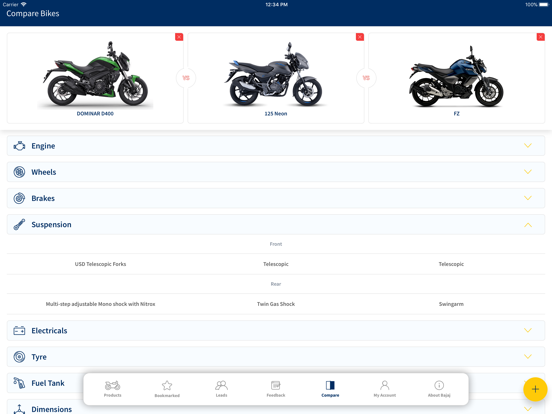Click the Engine section label
The height and width of the screenshot is (414, 552).
click(x=43, y=146)
